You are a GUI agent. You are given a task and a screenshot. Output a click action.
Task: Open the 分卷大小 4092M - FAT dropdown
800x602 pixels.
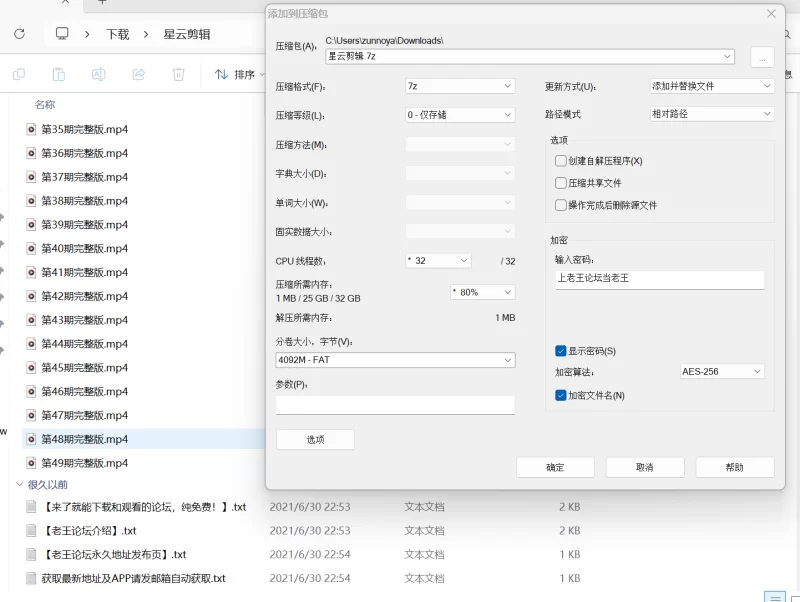pos(395,360)
